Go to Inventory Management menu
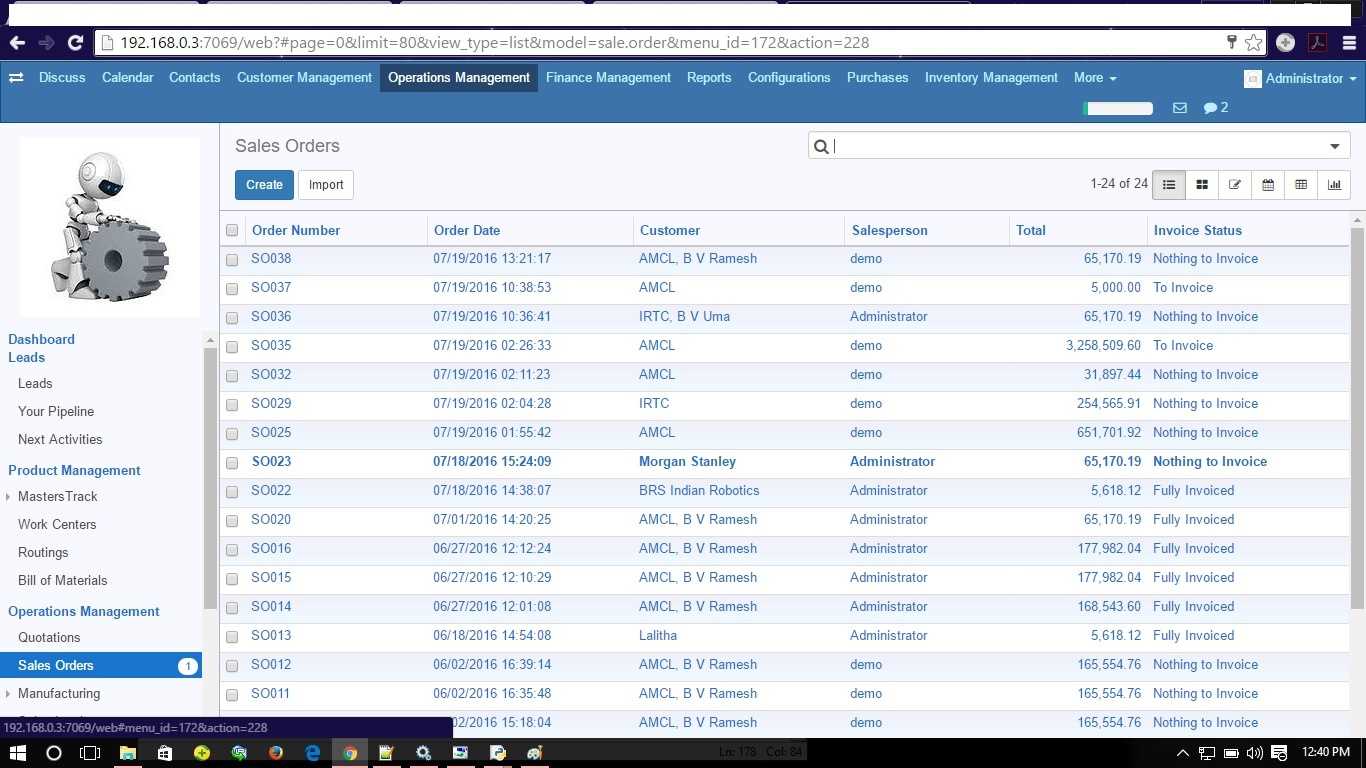 click(x=990, y=78)
